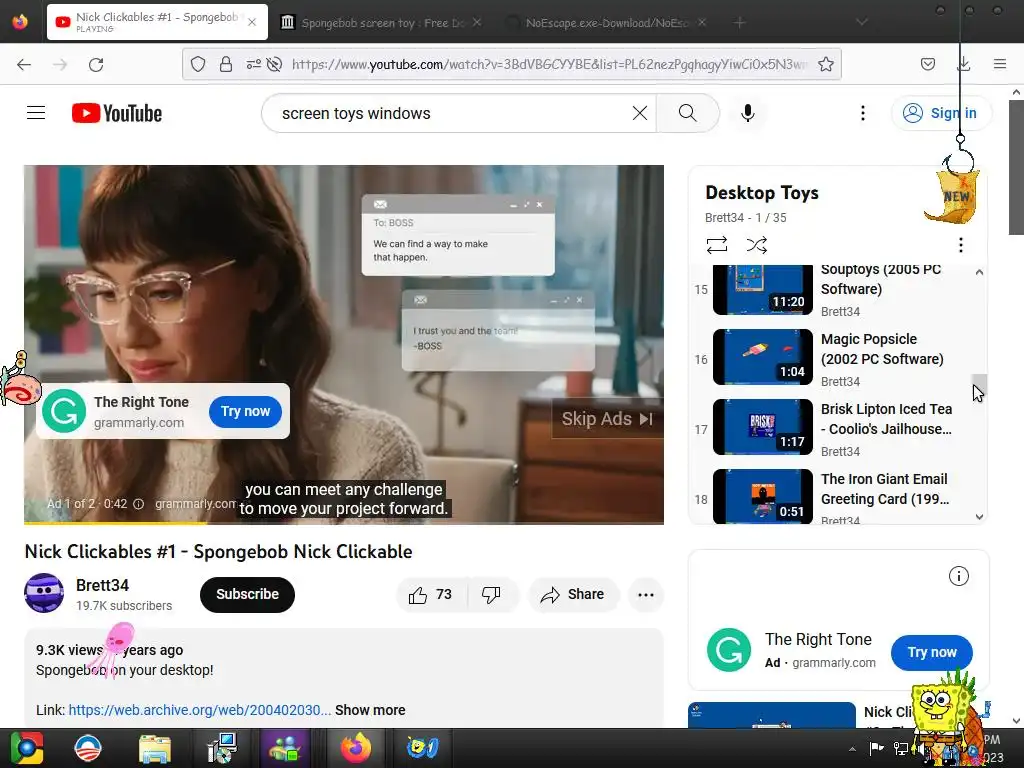Open Grammarly logo in sidebar ad
The width and height of the screenshot is (1024, 768).
click(x=729, y=650)
